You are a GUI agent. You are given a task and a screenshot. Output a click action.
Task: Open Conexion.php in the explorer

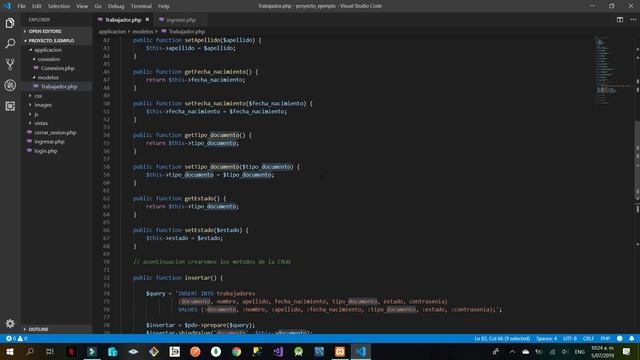coord(56,68)
